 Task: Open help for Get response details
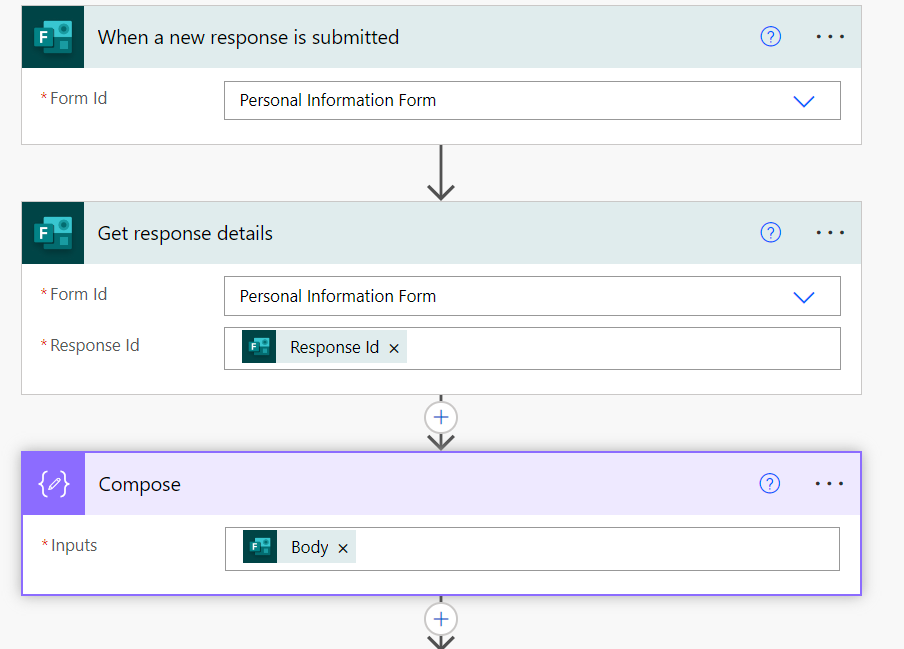coord(770,233)
